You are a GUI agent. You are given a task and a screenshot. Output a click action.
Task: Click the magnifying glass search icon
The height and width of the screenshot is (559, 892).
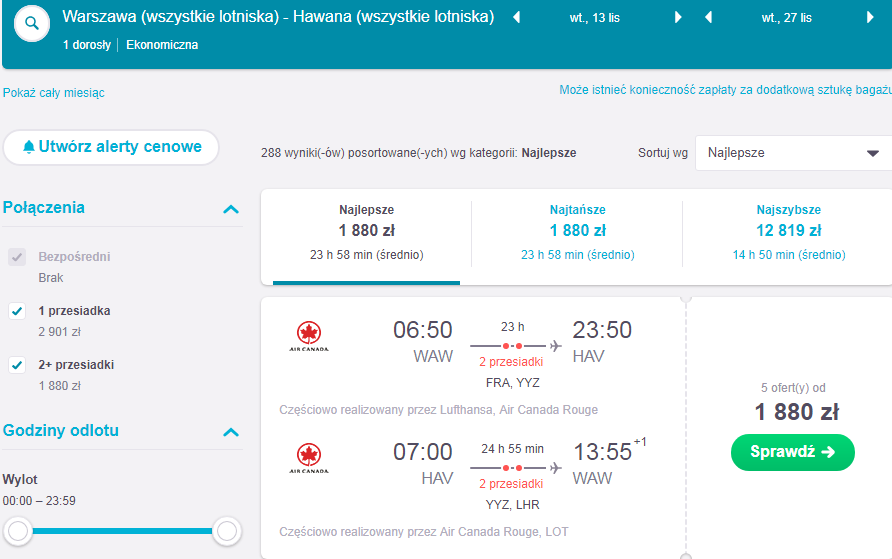[x=32, y=23]
